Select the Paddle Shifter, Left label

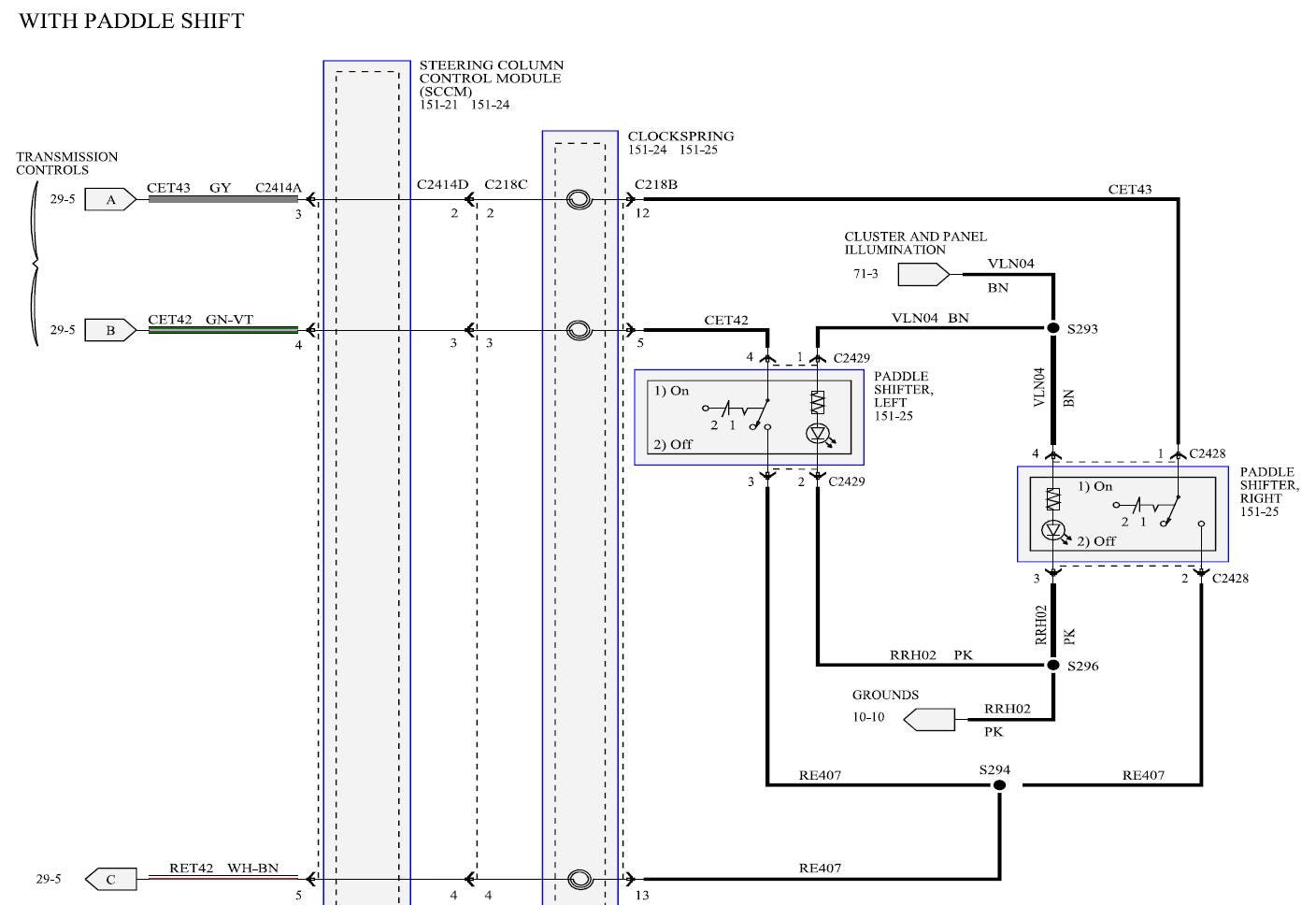coord(903,396)
